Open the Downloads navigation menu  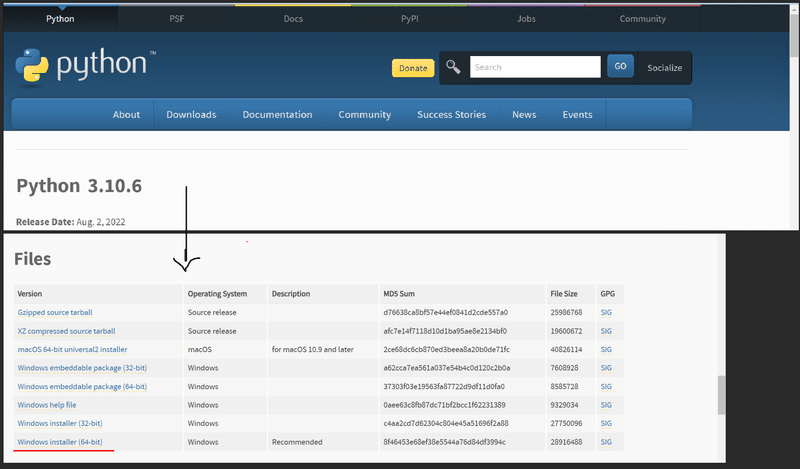tap(191, 115)
